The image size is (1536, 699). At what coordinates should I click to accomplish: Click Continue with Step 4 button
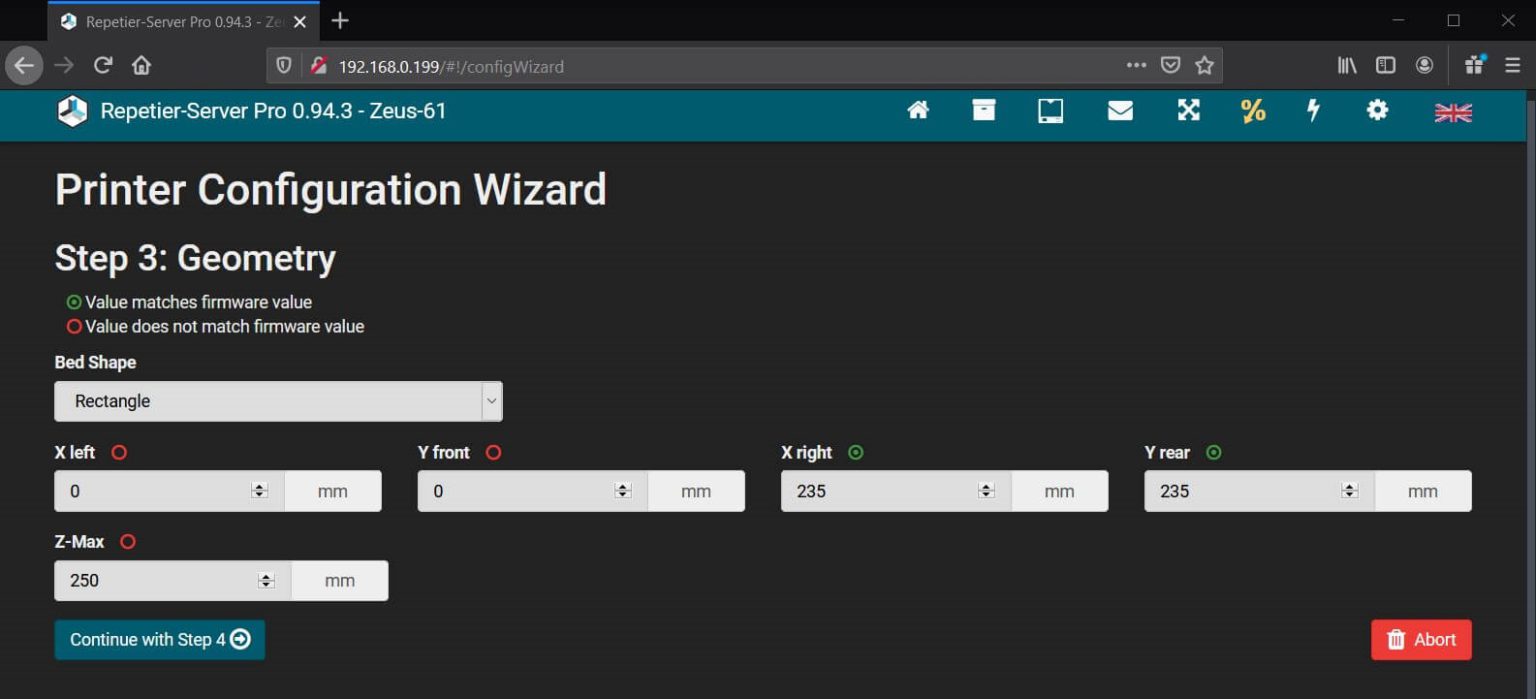click(159, 639)
